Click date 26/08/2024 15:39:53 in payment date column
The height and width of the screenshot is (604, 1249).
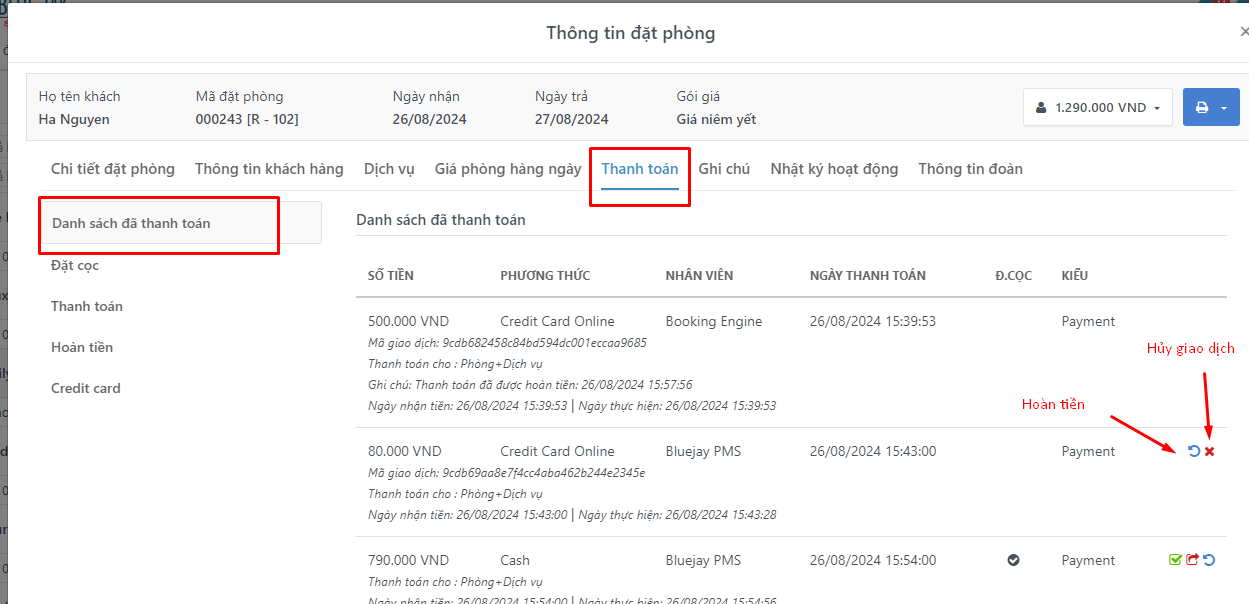pos(873,321)
